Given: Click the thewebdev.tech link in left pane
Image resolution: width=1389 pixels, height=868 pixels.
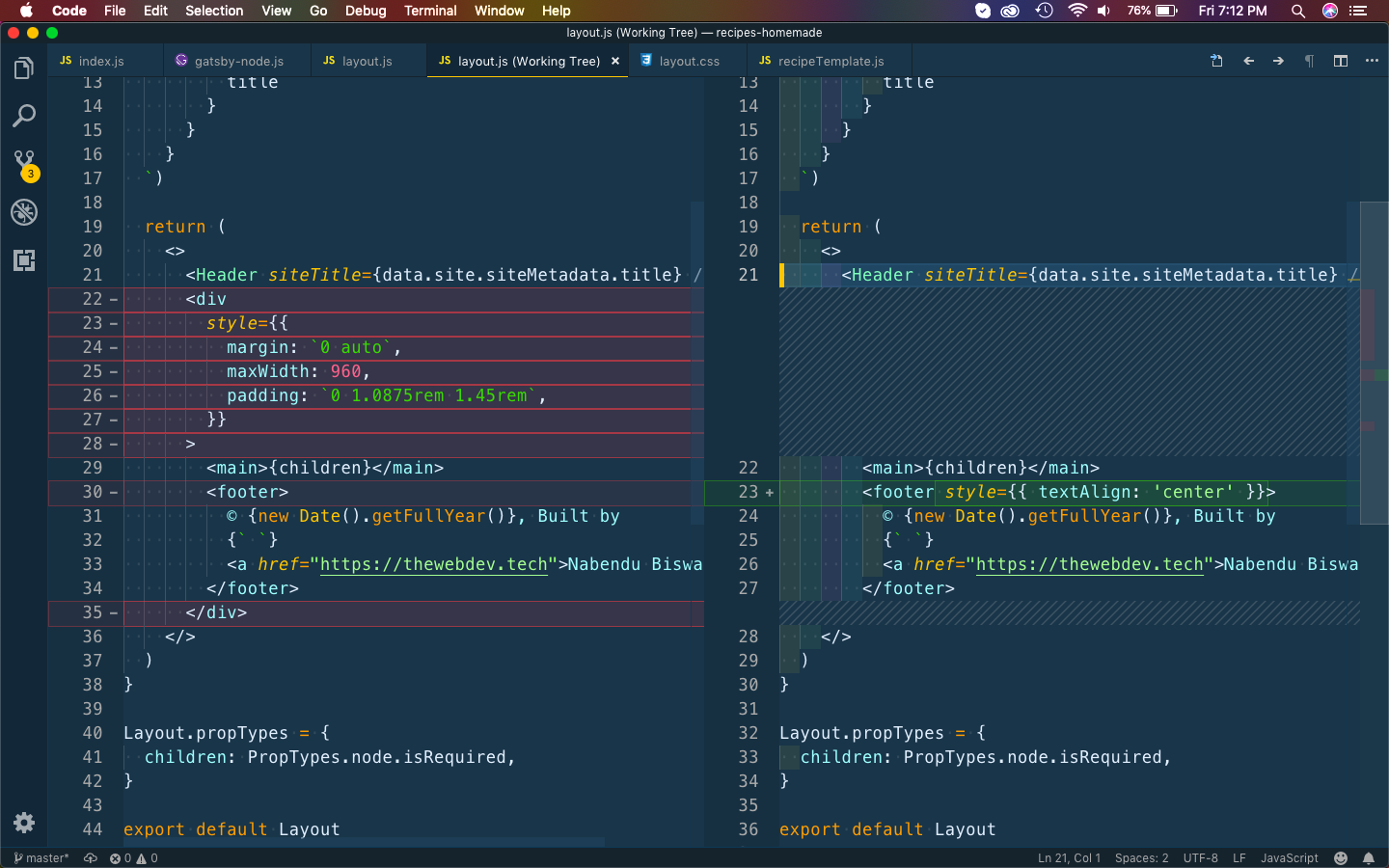Looking at the screenshot, I should tap(434, 564).
